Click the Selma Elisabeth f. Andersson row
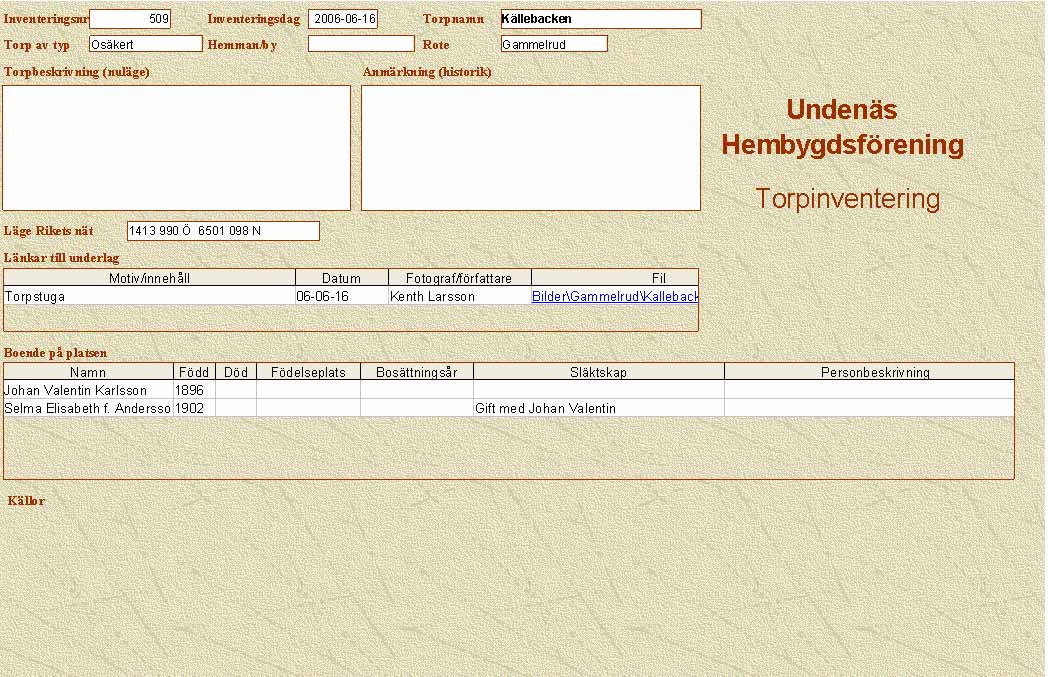This screenshot has height=677, width=1048. pyautogui.click(x=88, y=409)
